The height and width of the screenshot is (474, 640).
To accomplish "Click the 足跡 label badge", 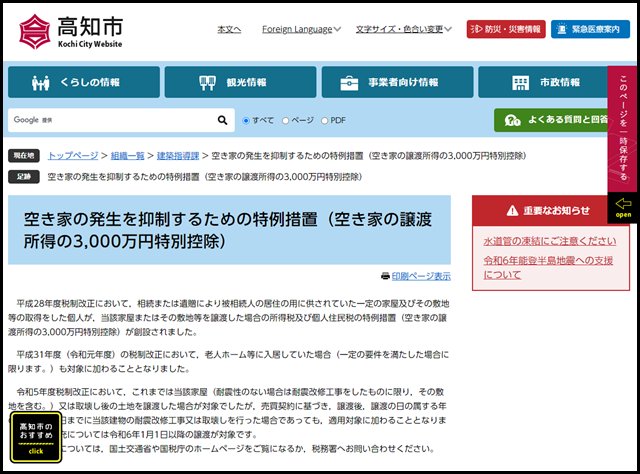I will tap(24, 177).
